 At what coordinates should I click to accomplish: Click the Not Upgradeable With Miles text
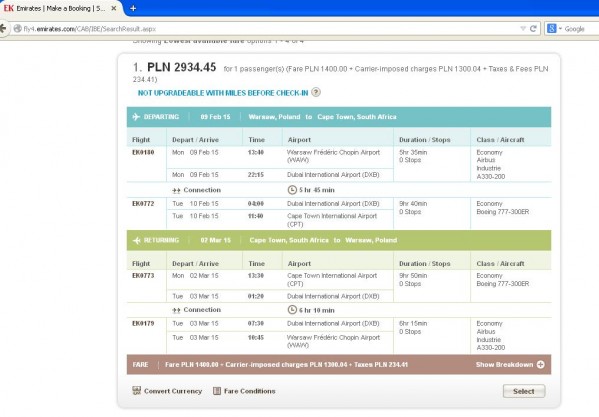(223, 93)
